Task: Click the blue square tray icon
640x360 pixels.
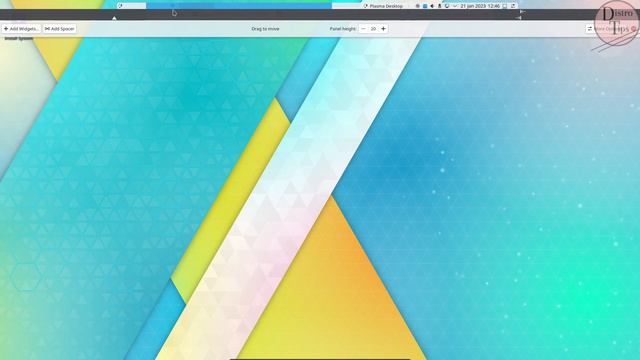Action: pyautogui.click(x=425, y=6)
